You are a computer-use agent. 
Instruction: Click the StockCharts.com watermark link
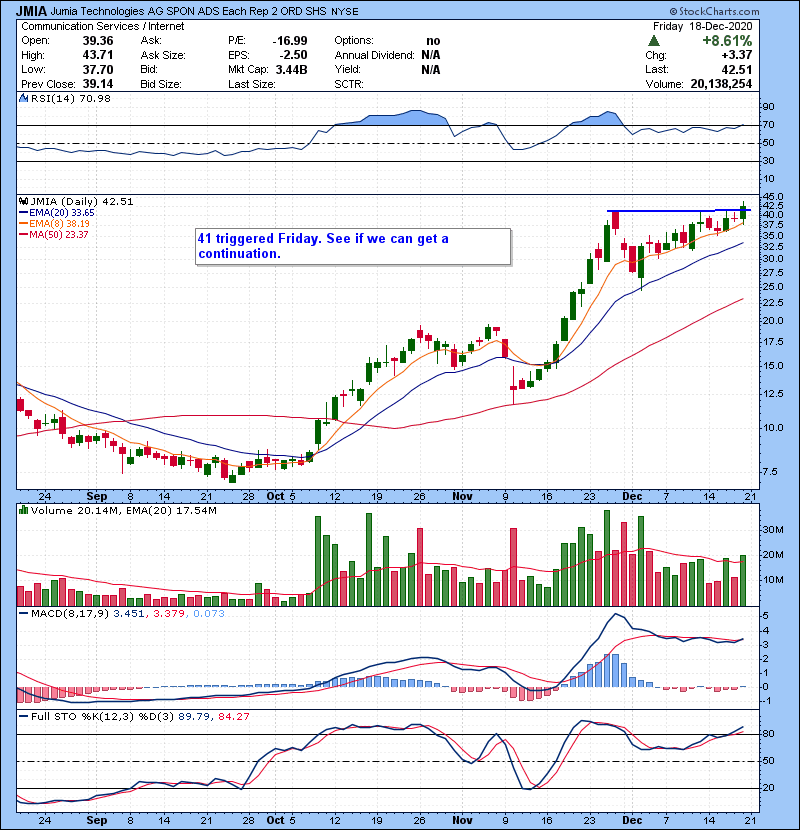714,11
